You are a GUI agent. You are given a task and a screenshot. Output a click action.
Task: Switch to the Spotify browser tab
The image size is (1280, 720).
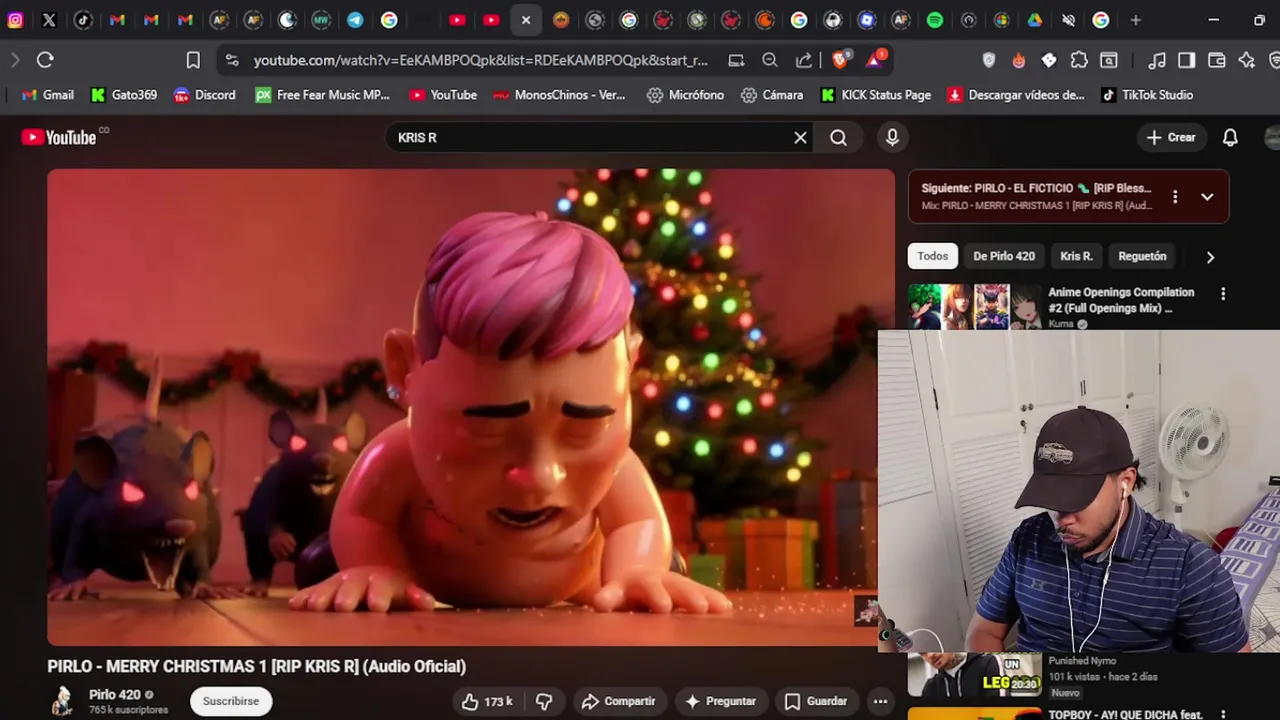pyautogui.click(x=935, y=20)
